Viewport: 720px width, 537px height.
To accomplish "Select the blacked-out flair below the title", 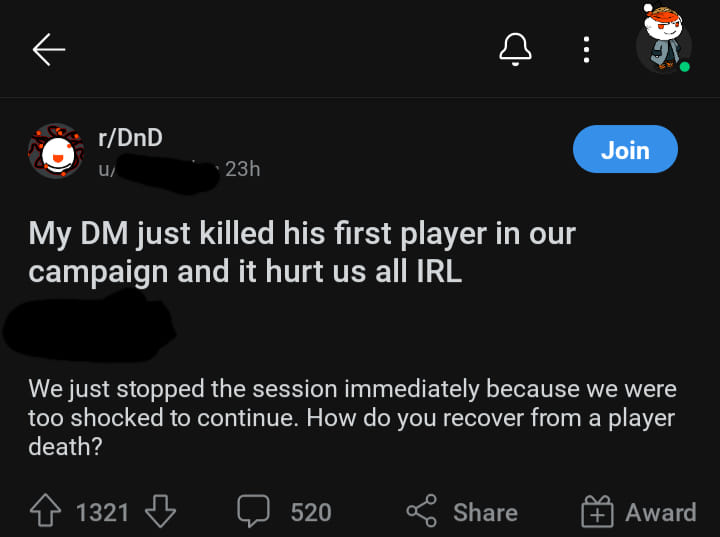I will tap(90, 325).
